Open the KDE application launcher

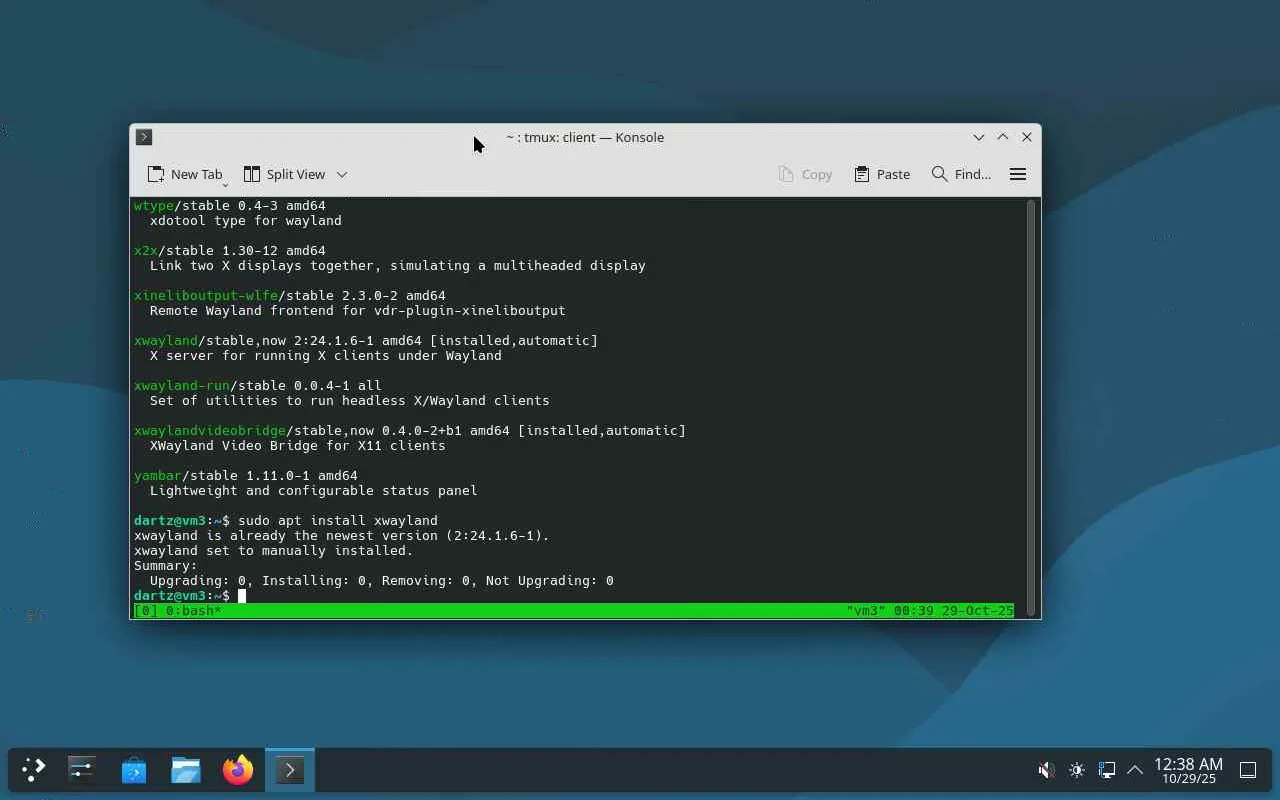(x=33, y=770)
